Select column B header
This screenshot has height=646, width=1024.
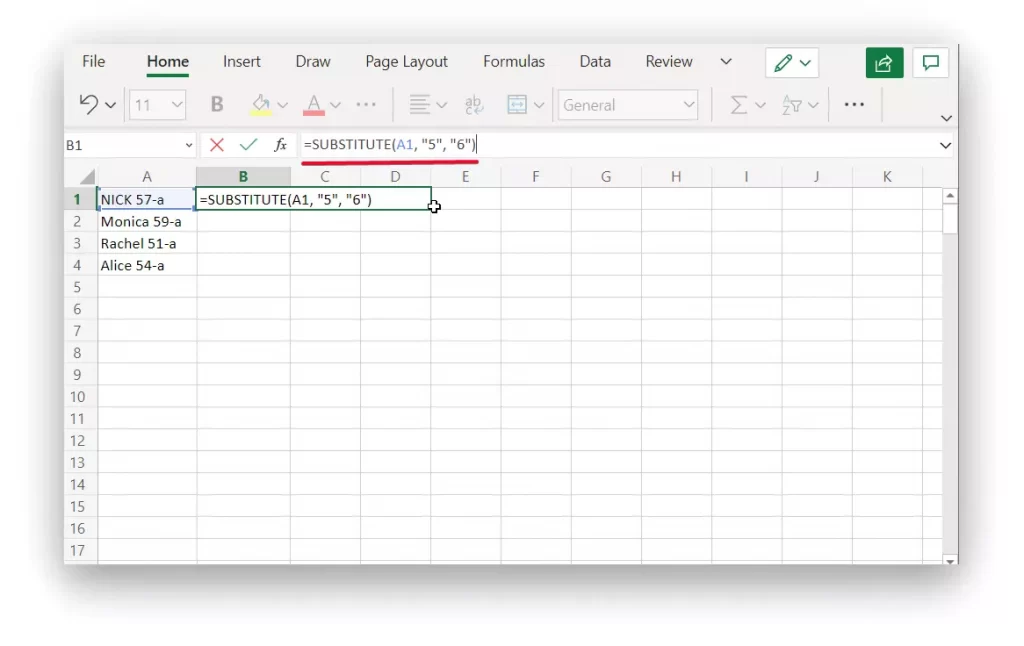[243, 176]
